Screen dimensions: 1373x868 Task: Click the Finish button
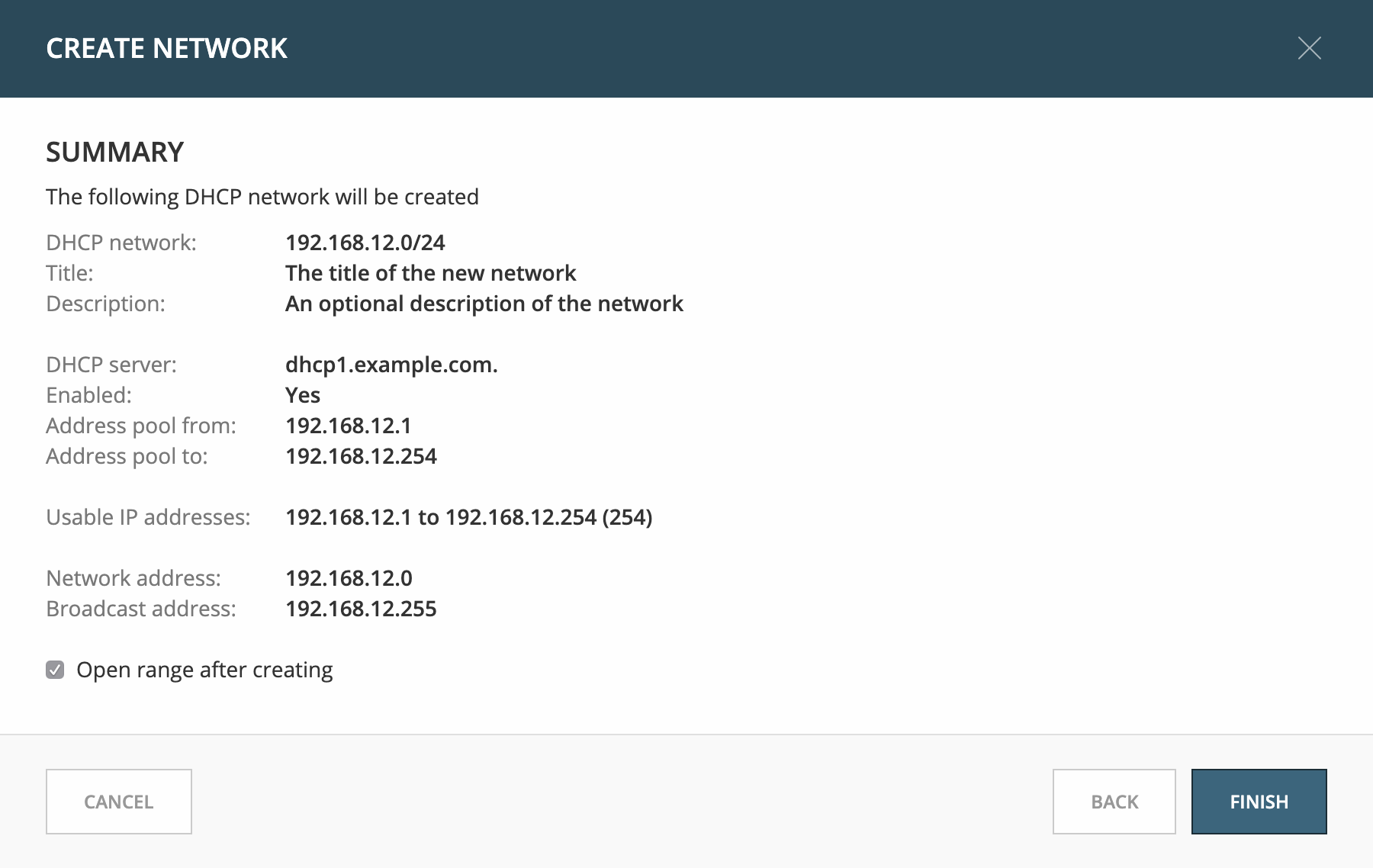(x=1259, y=801)
